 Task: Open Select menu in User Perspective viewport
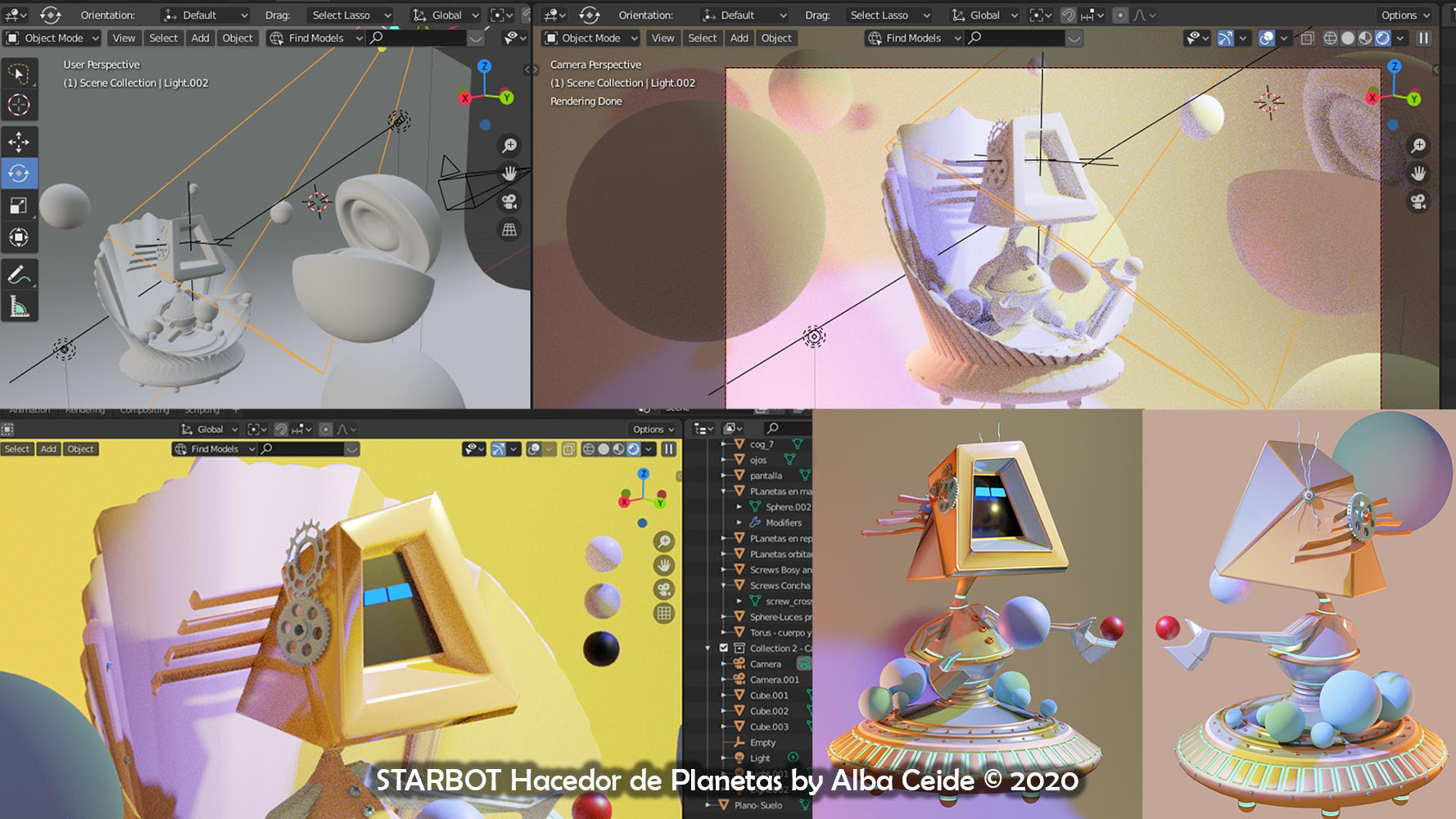click(163, 38)
